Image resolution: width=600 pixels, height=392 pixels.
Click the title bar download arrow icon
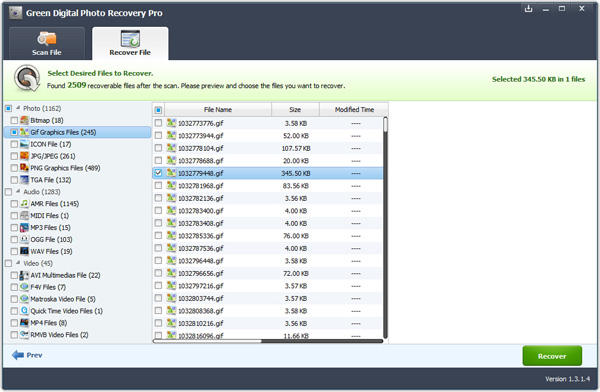coord(528,8)
